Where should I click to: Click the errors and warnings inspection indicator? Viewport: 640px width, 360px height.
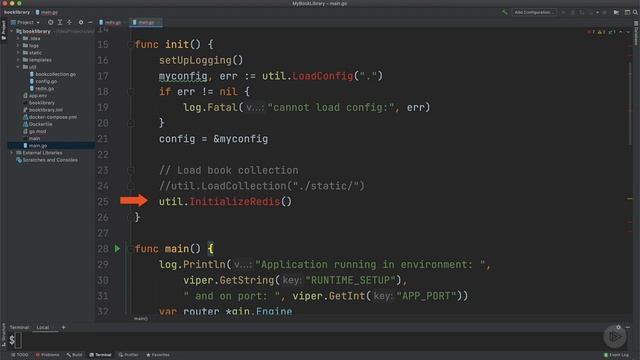point(602,32)
